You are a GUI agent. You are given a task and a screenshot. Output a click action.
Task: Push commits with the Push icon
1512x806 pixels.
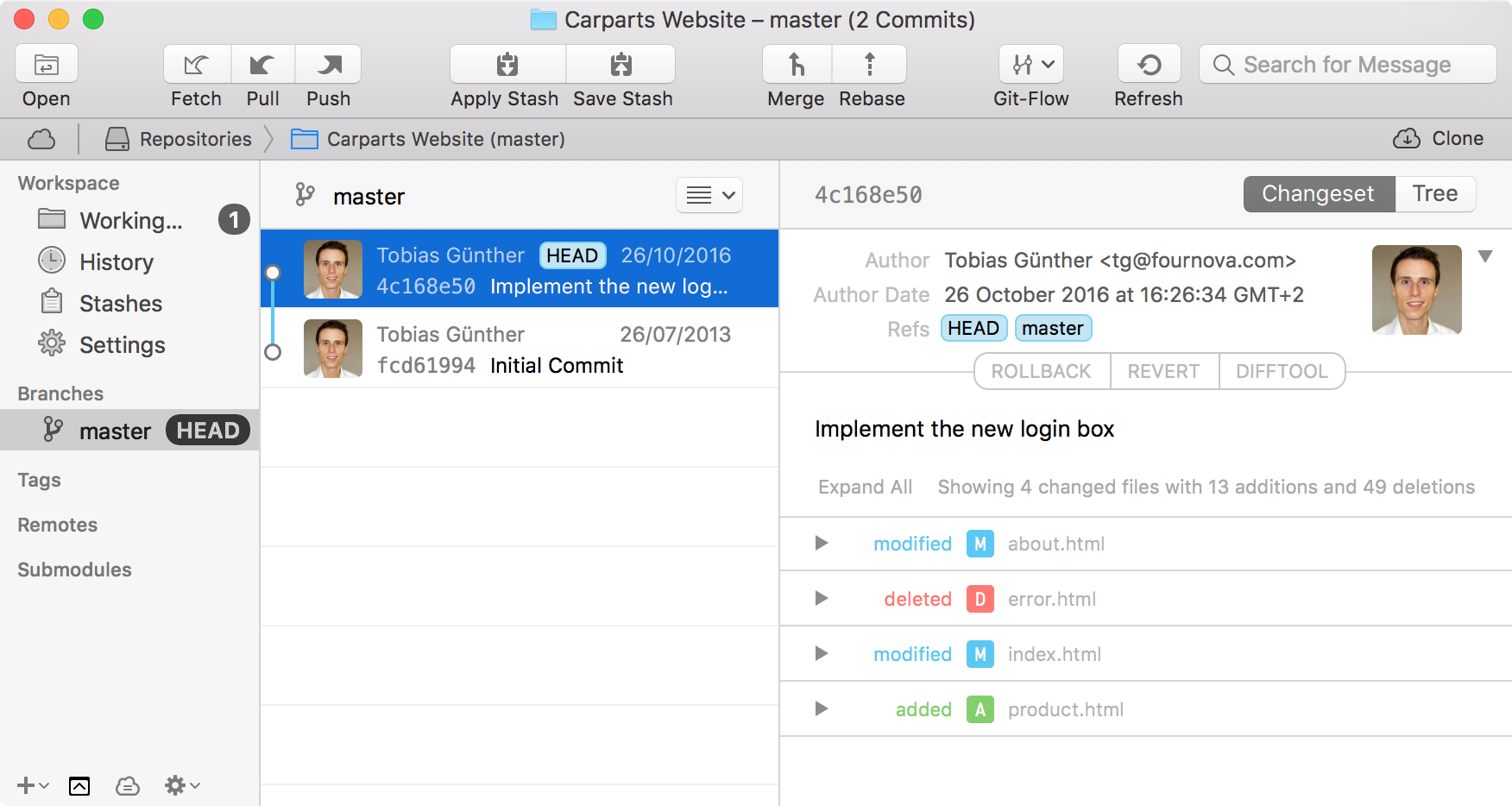(329, 65)
